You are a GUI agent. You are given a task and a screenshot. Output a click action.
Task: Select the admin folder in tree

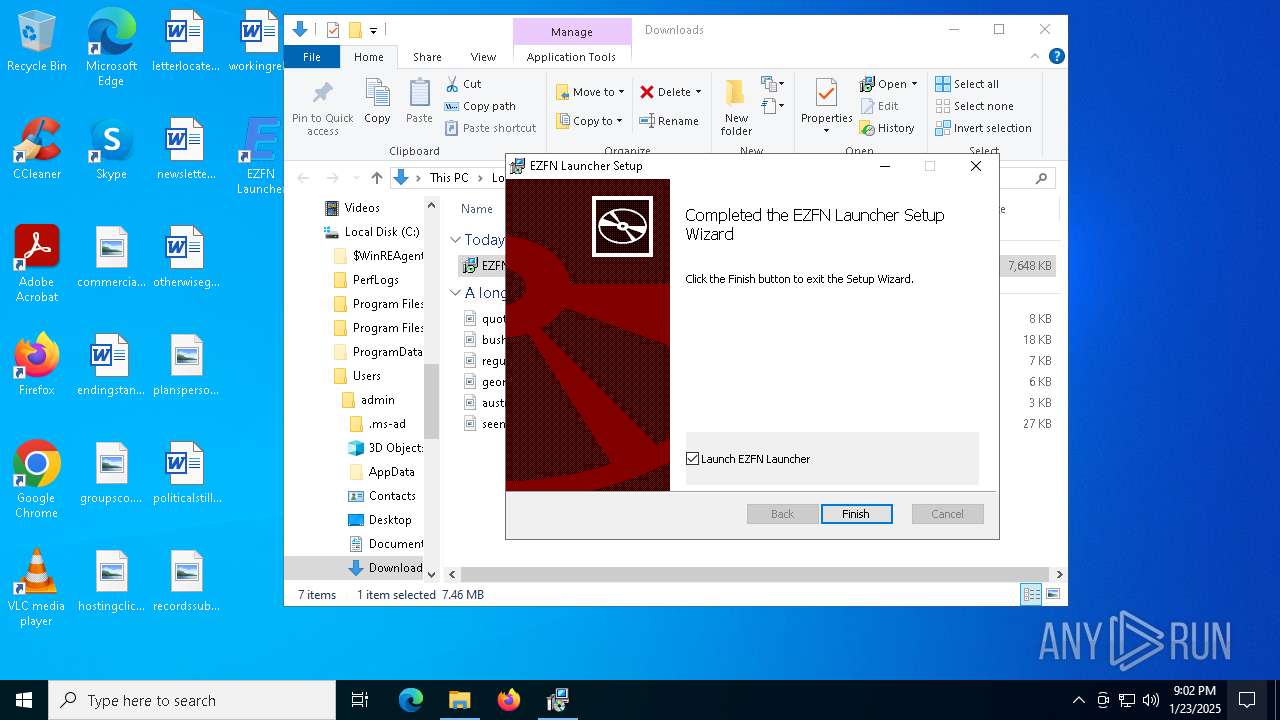tap(378, 400)
